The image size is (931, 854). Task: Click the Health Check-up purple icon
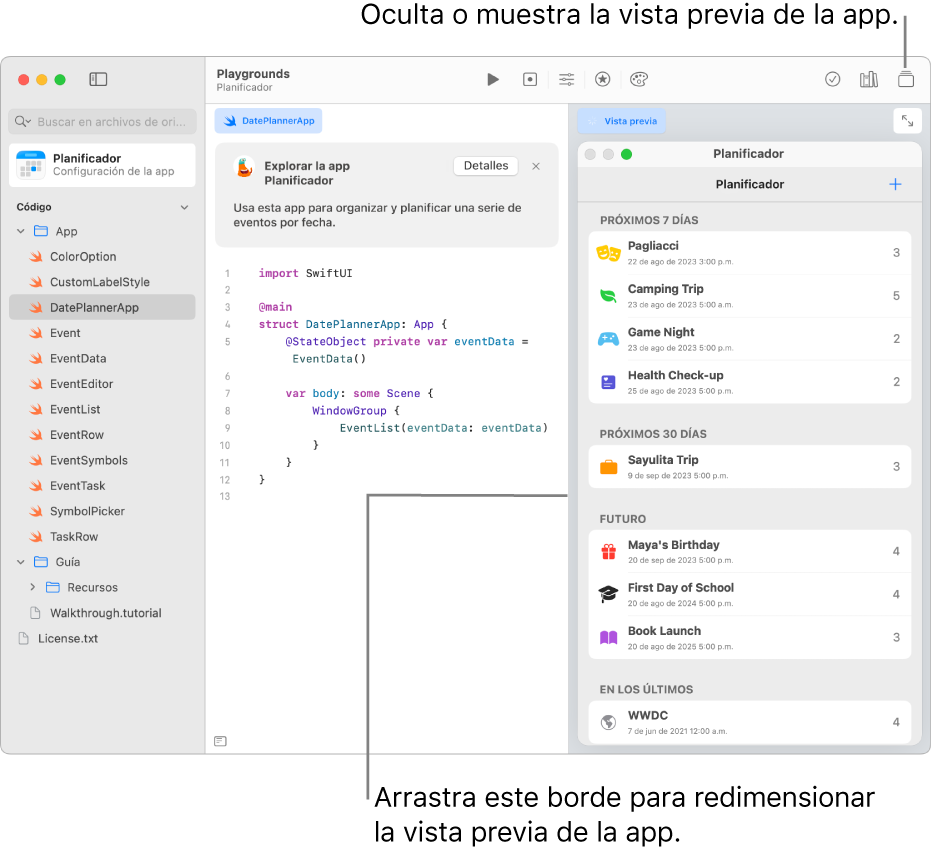(x=609, y=382)
